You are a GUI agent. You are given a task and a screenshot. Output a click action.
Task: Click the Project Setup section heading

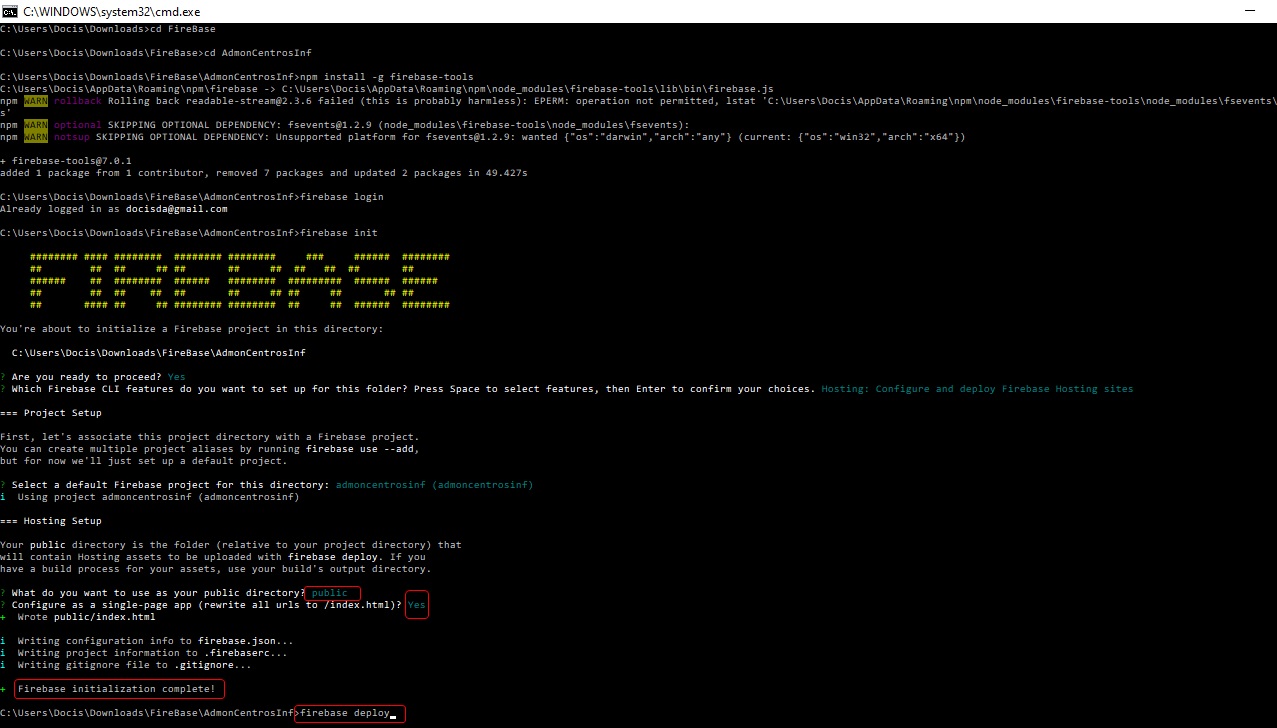point(63,413)
